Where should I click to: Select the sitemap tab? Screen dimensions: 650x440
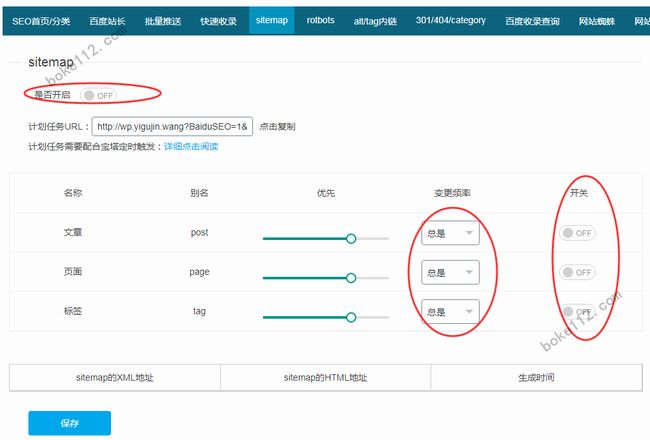click(x=272, y=20)
